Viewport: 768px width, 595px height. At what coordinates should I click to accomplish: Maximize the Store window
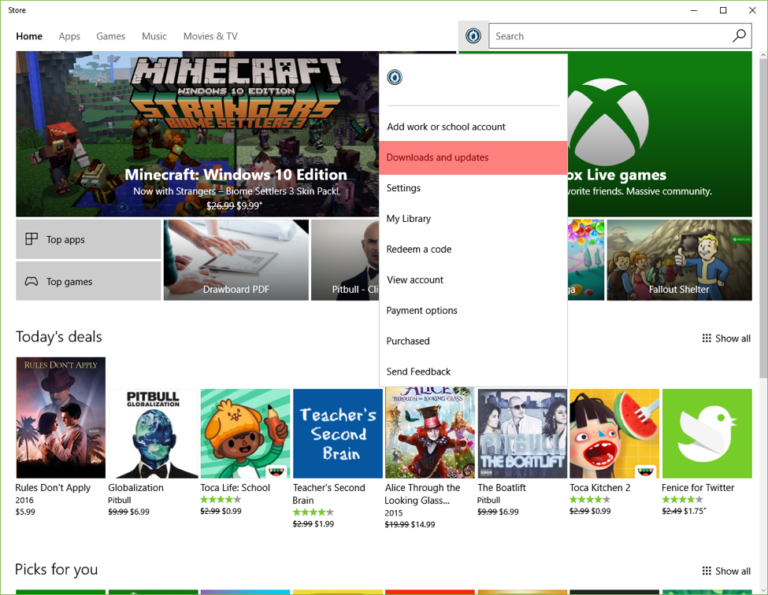(x=723, y=10)
